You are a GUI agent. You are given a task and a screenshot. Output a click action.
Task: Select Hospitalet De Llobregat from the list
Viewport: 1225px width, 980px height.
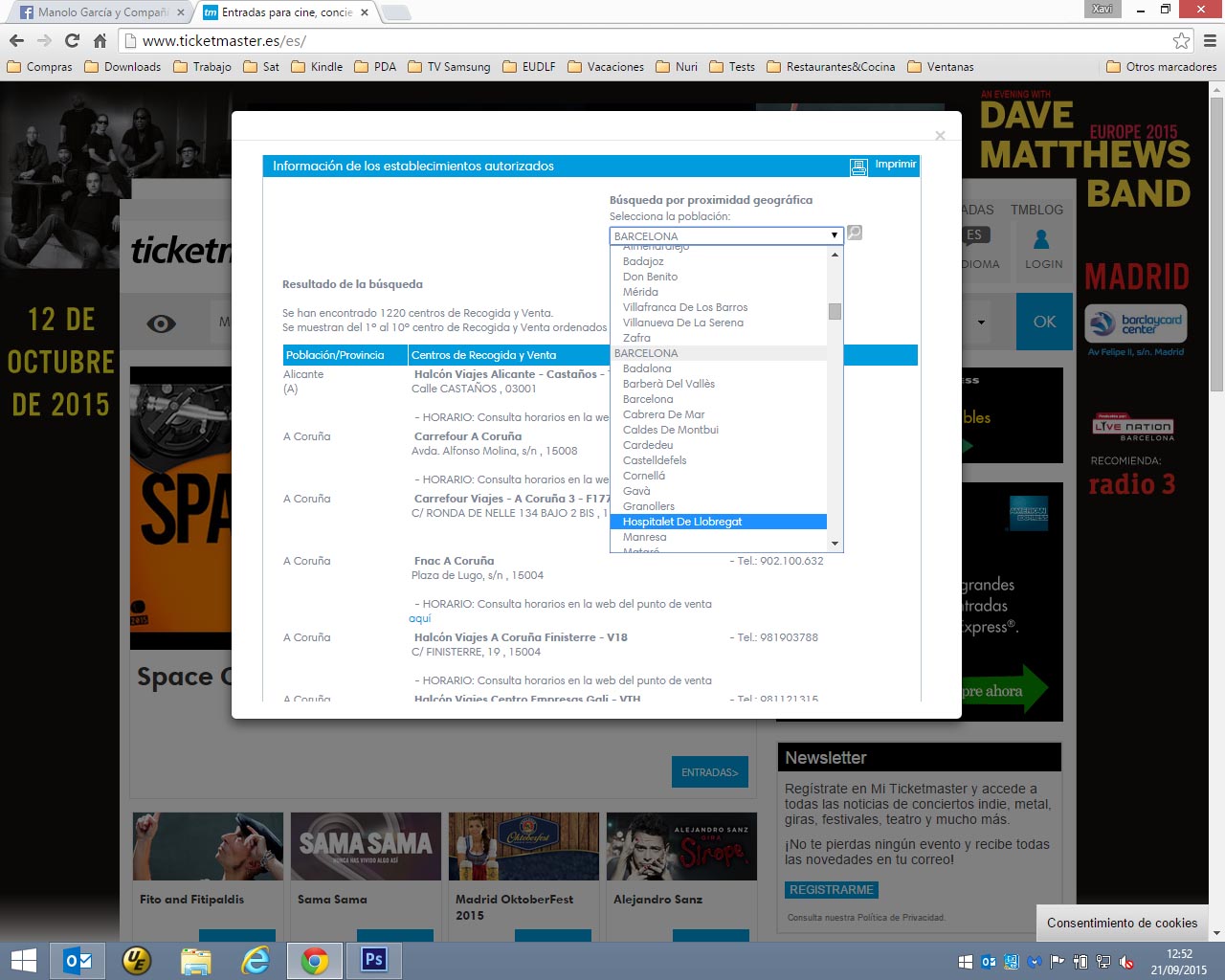(x=682, y=522)
